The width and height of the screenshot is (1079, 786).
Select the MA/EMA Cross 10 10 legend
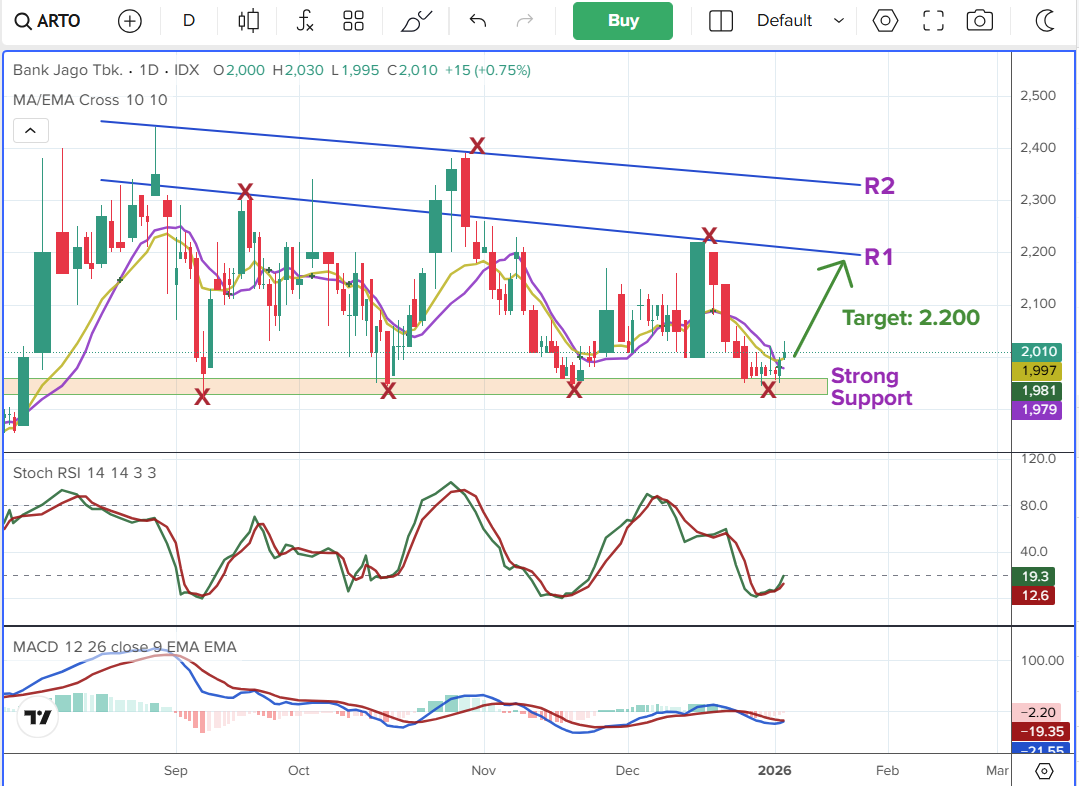pyautogui.click(x=90, y=100)
